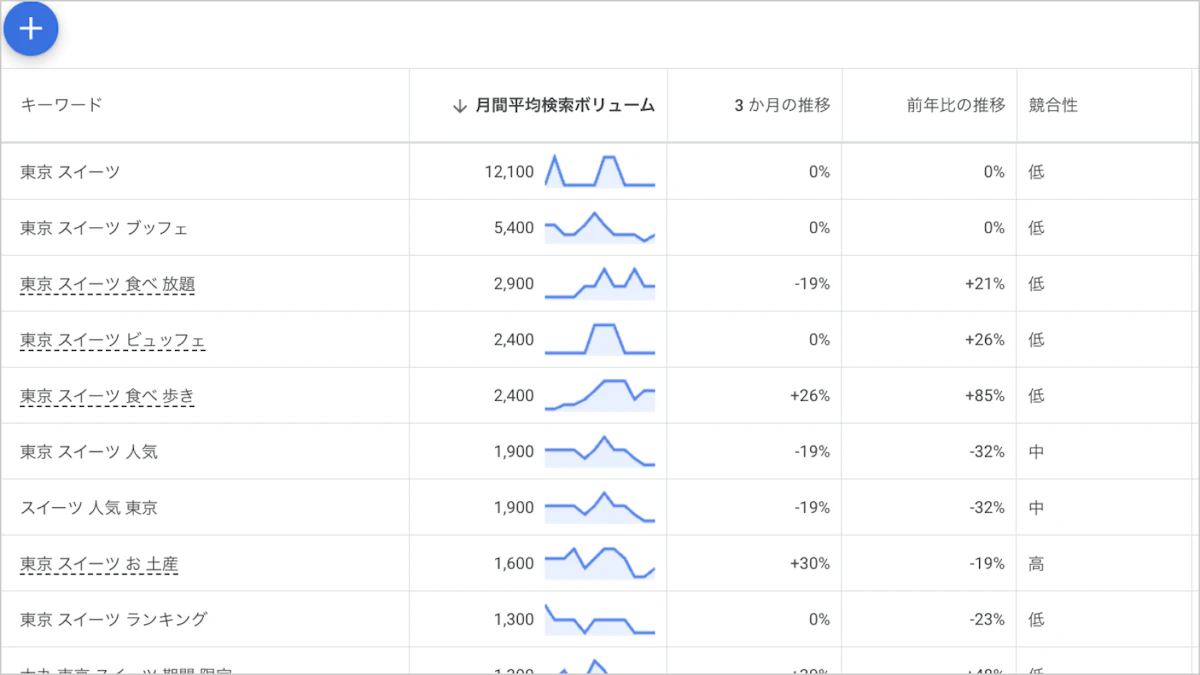This screenshot has width=1200, height=675.
Task: Open trend sparkline for 東京 スイーツ ブッフェ
Action: [x=600, y=227]
